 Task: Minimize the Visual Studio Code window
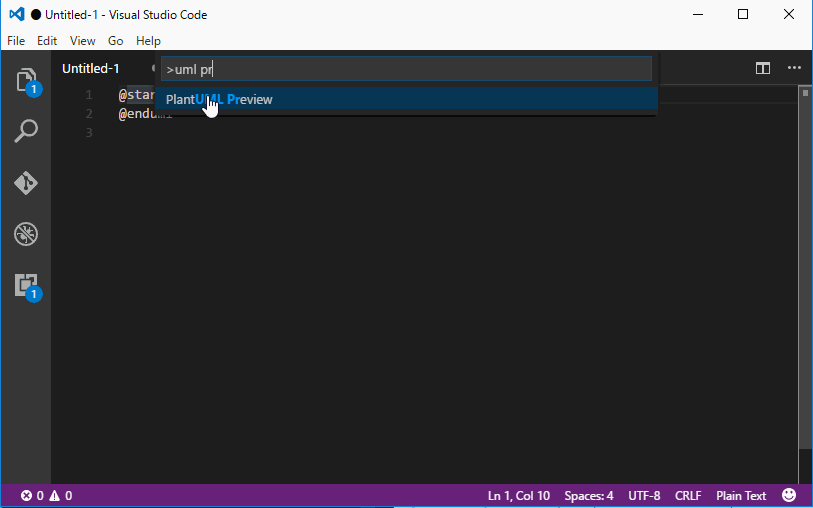pos(698,15)
